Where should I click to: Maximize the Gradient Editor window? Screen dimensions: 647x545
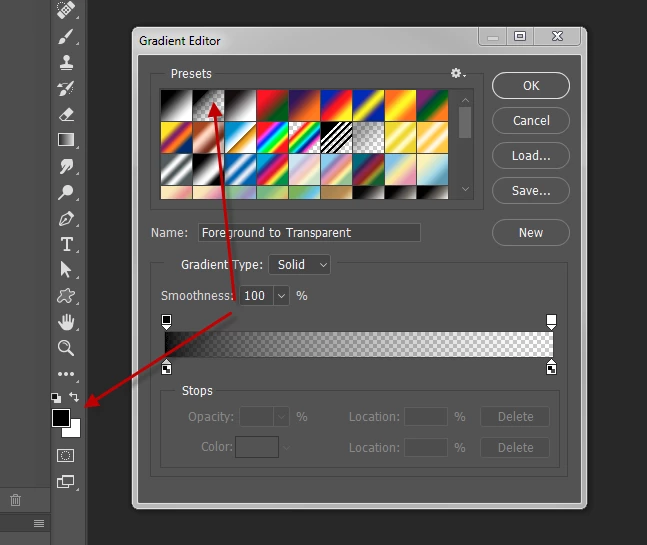tap(520, 36)
